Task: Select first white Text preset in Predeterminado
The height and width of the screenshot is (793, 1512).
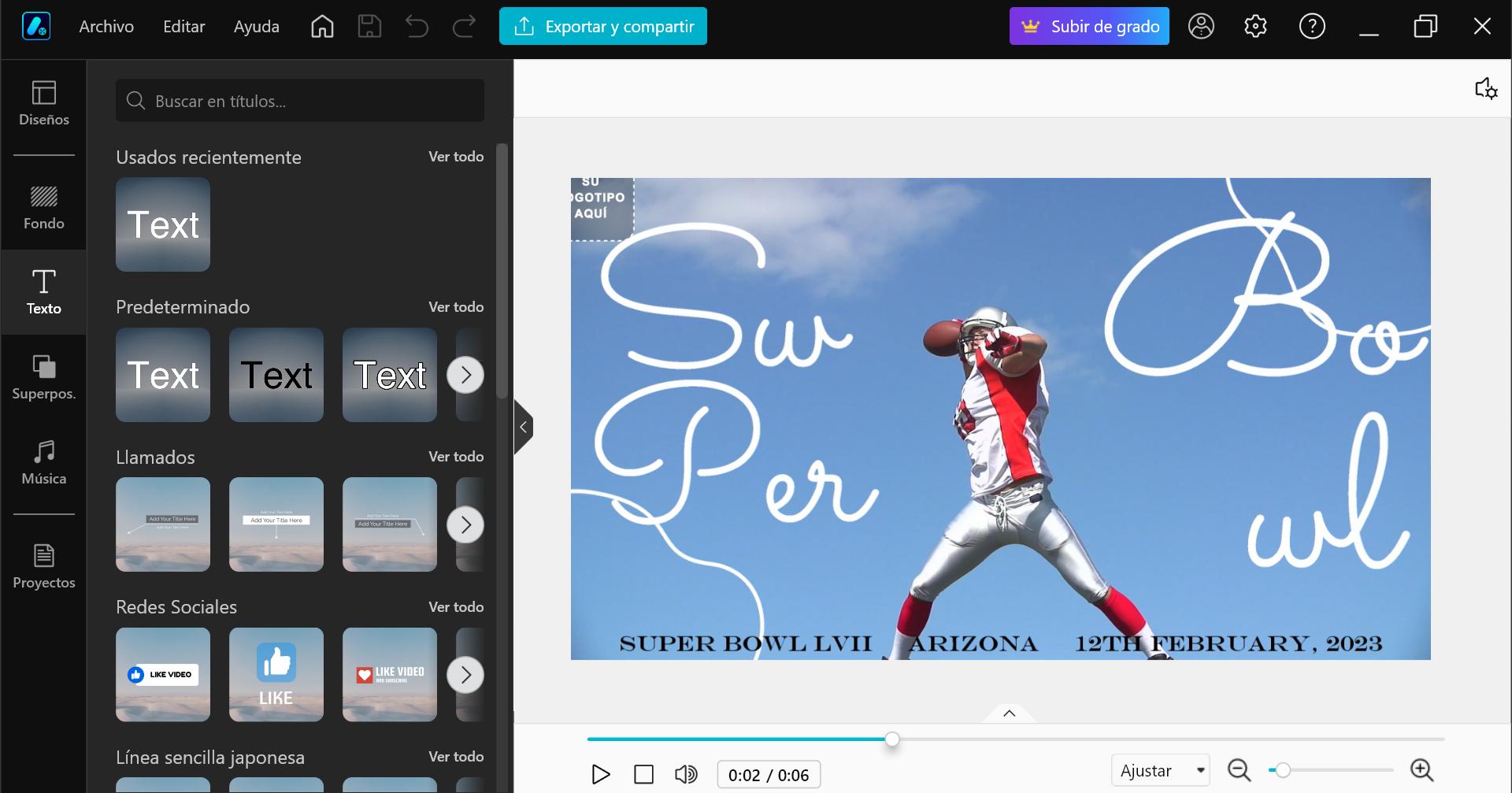Action: click(x=163, y=375)
